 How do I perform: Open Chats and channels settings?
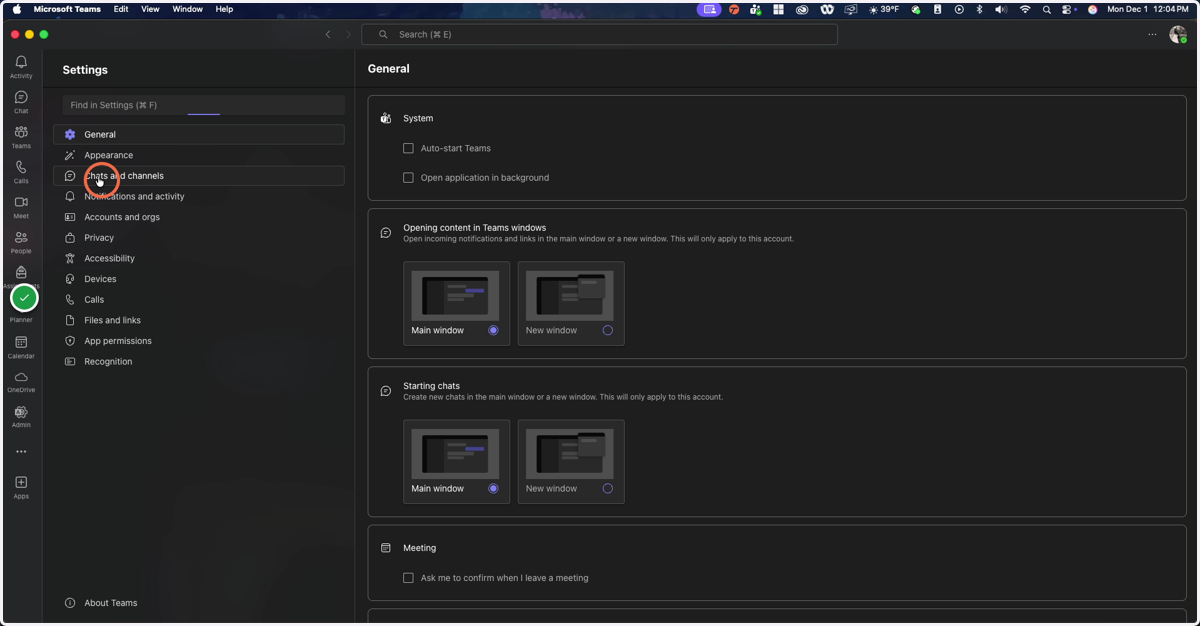[x=199, y=176]
